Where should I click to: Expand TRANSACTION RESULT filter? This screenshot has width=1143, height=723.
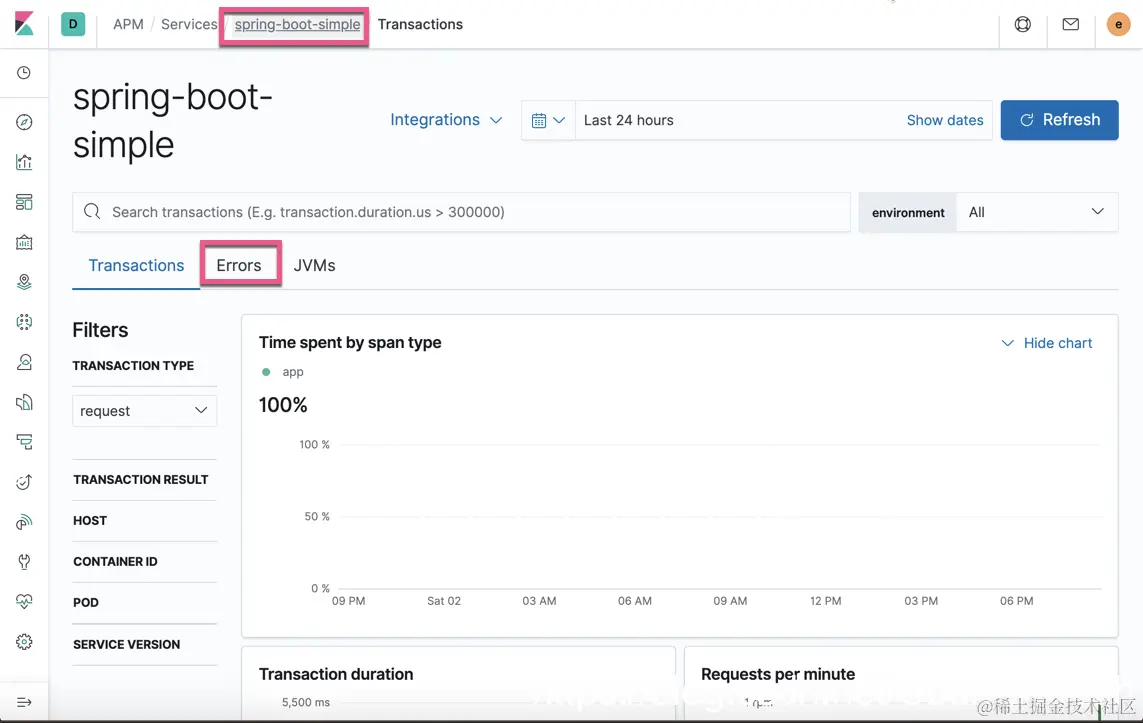(141, 480)
